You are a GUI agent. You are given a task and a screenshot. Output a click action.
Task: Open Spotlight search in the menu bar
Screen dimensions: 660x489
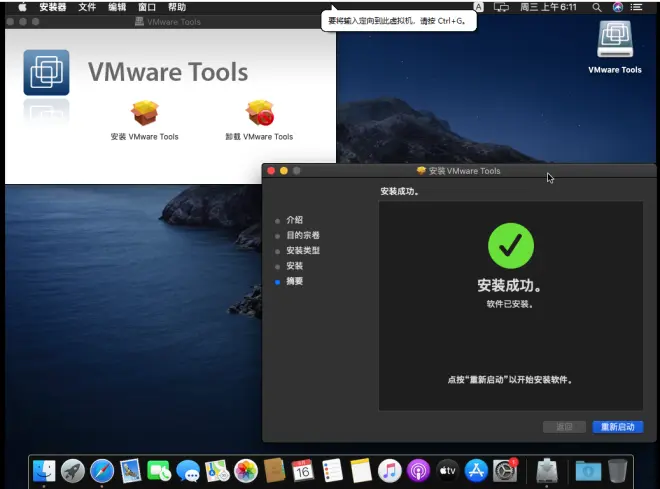pos(596,7)
